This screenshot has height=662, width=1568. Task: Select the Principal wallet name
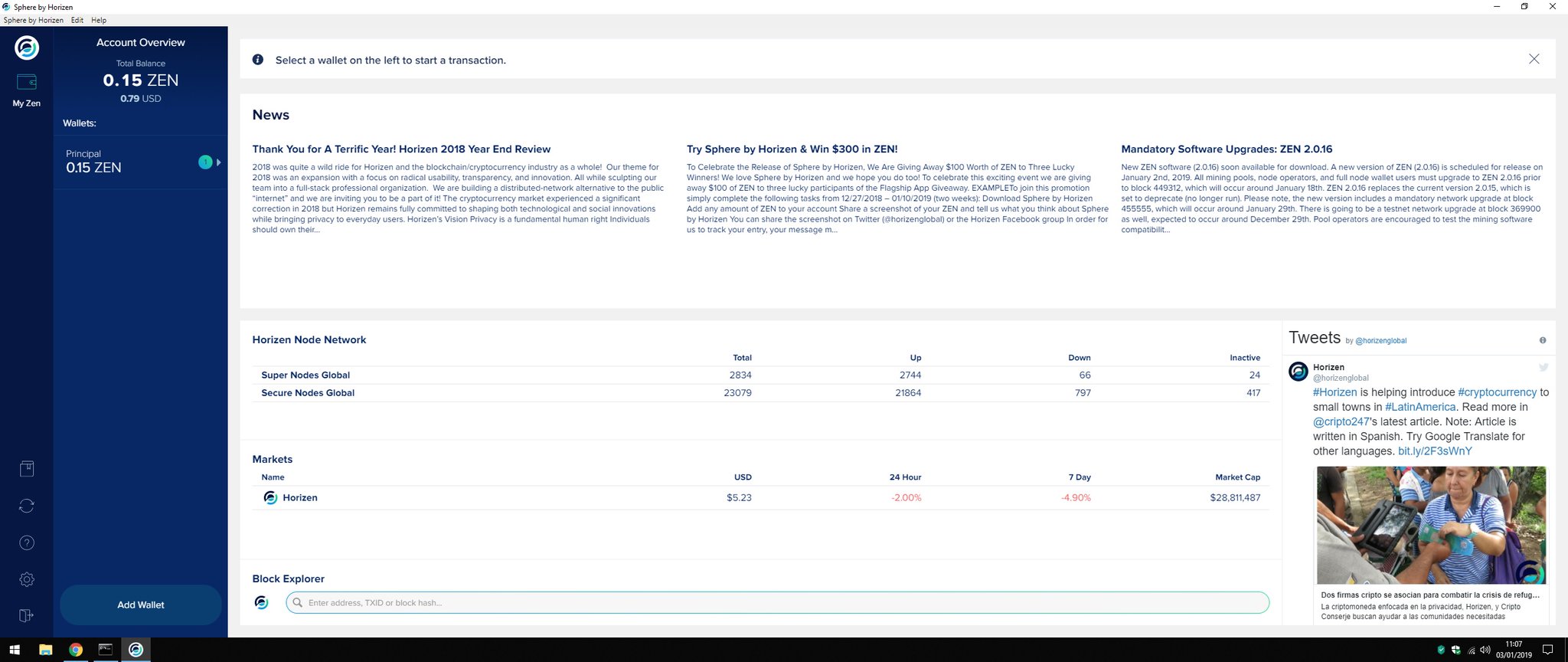pyautogui.click(x=83, y=154)
